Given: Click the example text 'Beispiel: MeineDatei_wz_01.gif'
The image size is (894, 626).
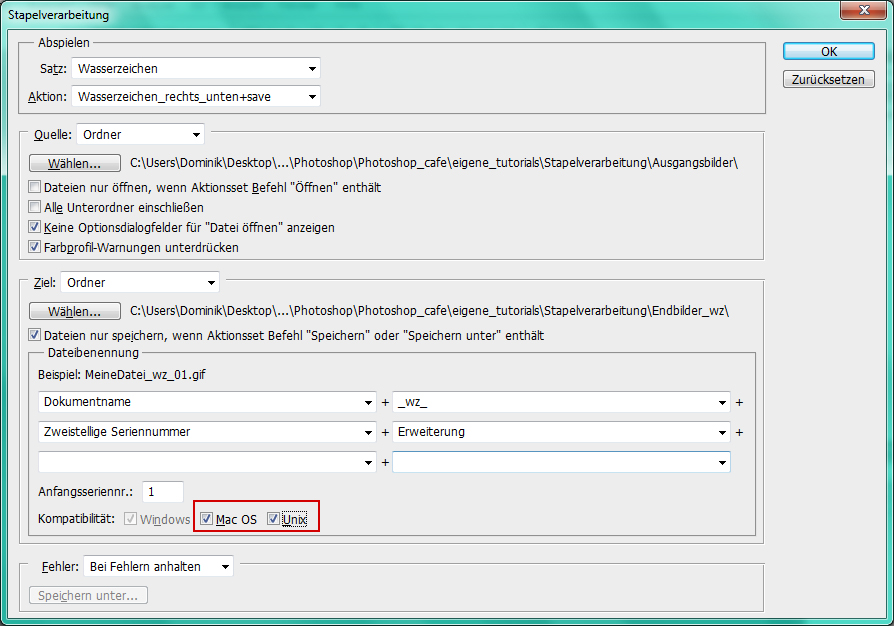Looking at the screenshot, I should [121, 375].
